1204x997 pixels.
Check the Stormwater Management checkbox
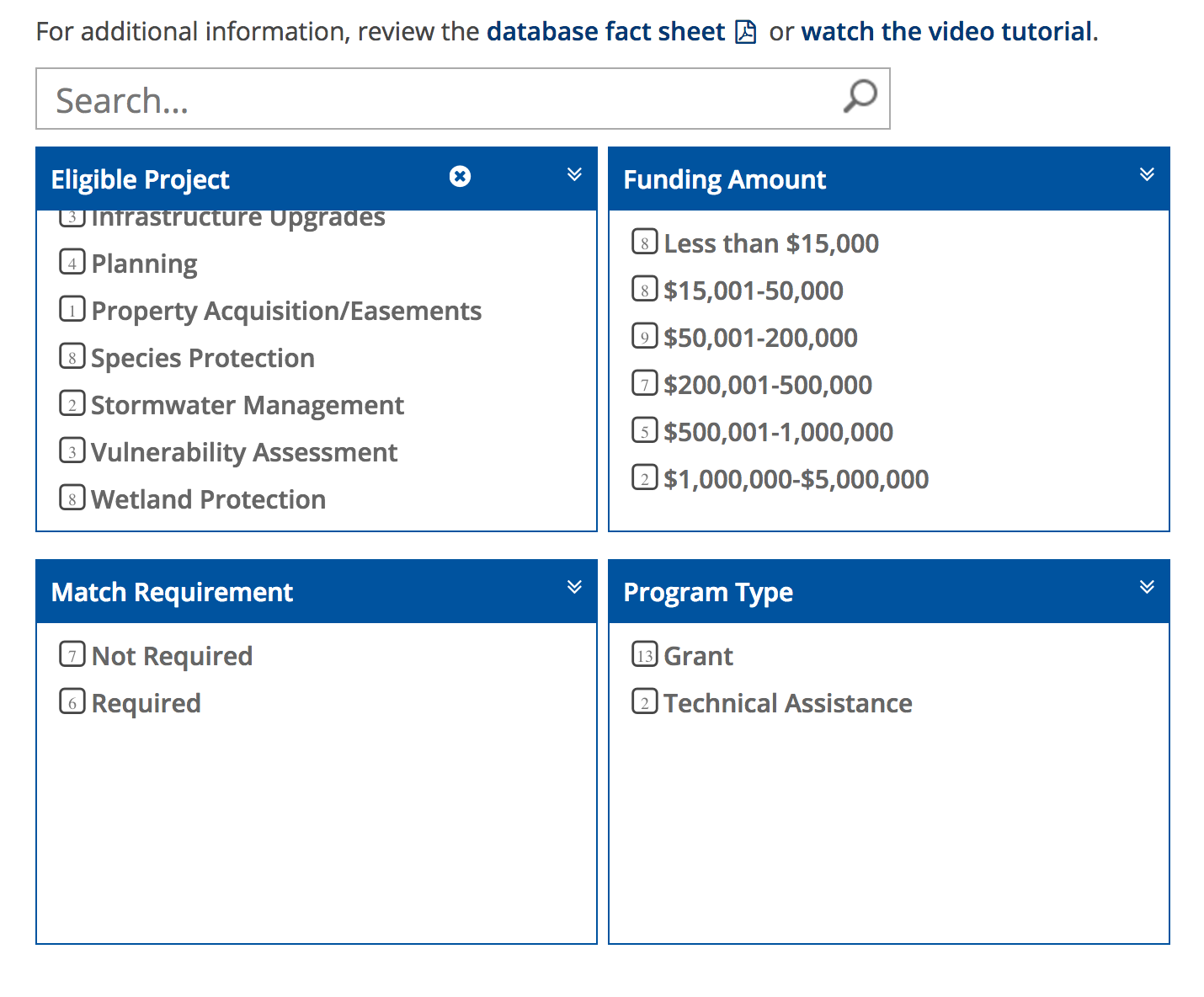click(72, 403)
